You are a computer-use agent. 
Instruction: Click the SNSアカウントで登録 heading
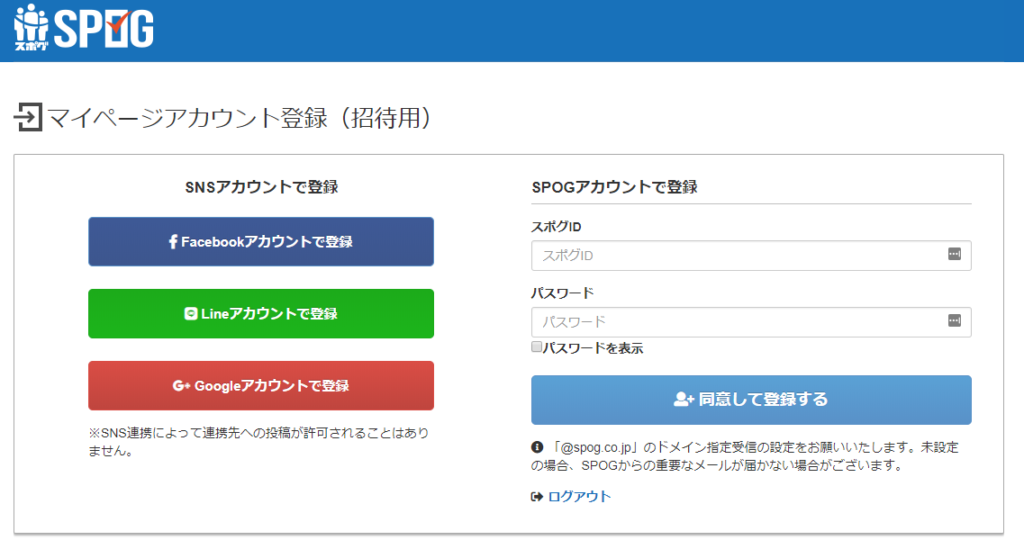coord(261,187)
